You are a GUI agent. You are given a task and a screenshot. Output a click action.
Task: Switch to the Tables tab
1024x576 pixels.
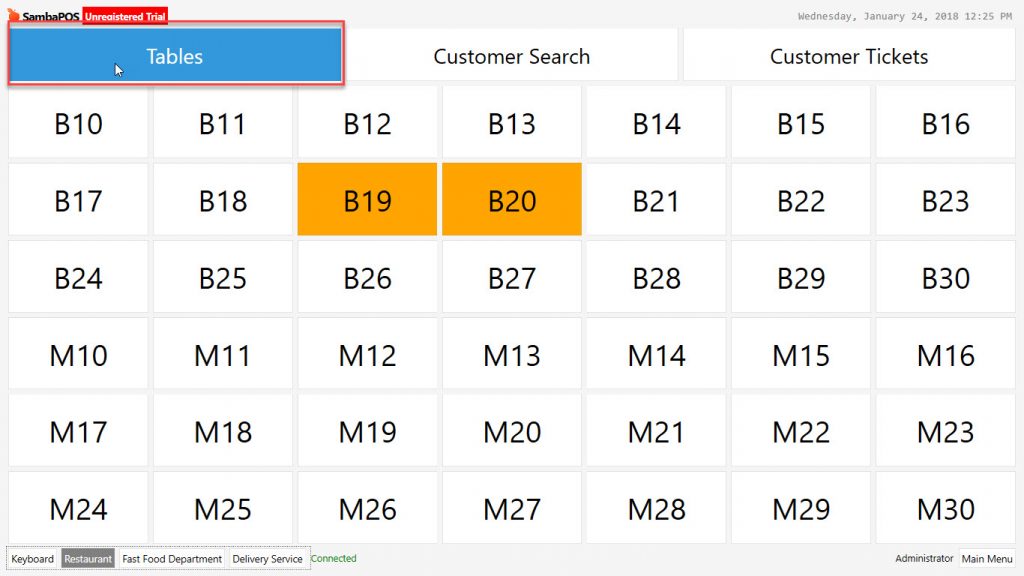point(175,55)
